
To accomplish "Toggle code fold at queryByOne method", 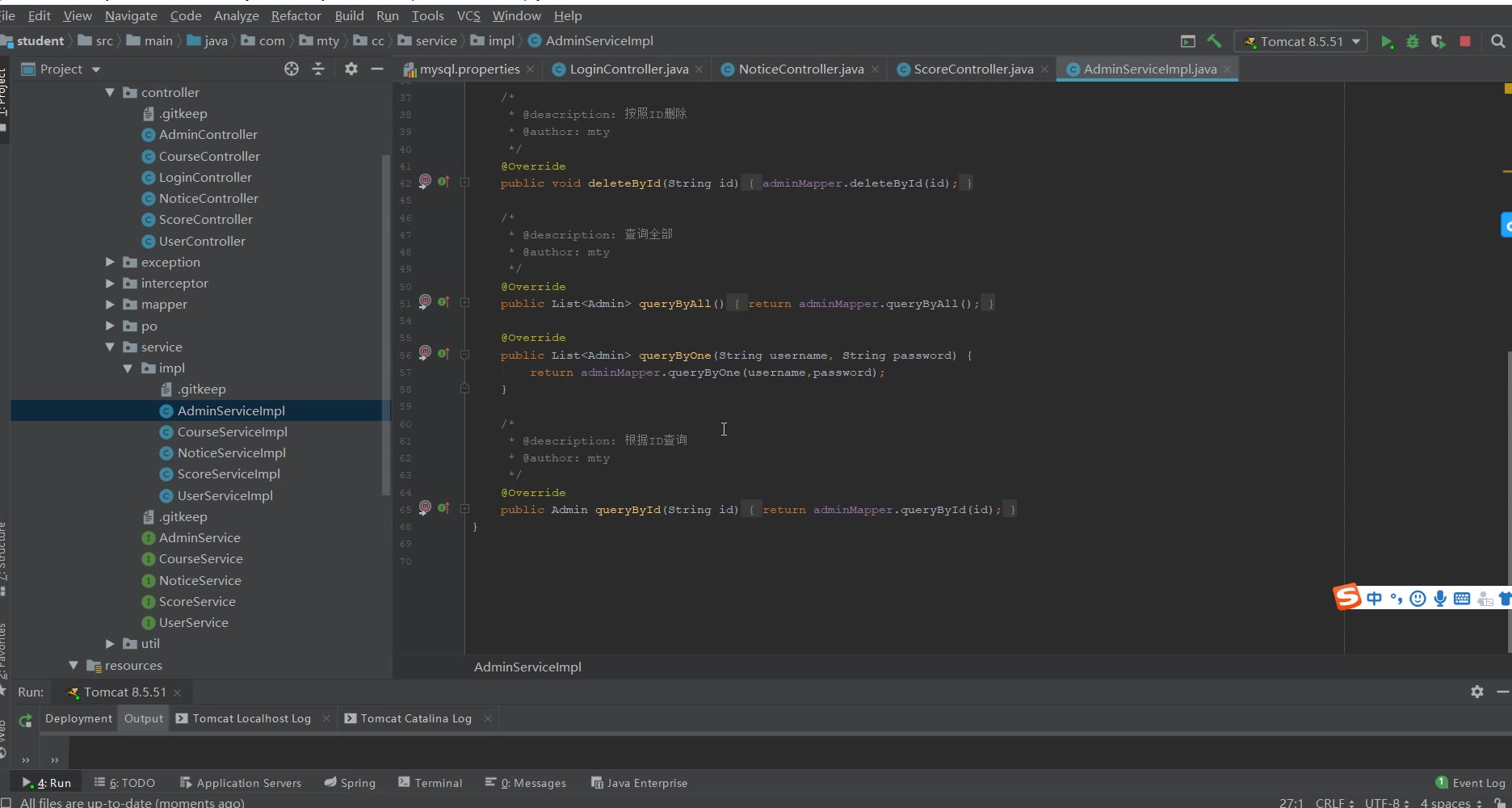I will (464, 355).
